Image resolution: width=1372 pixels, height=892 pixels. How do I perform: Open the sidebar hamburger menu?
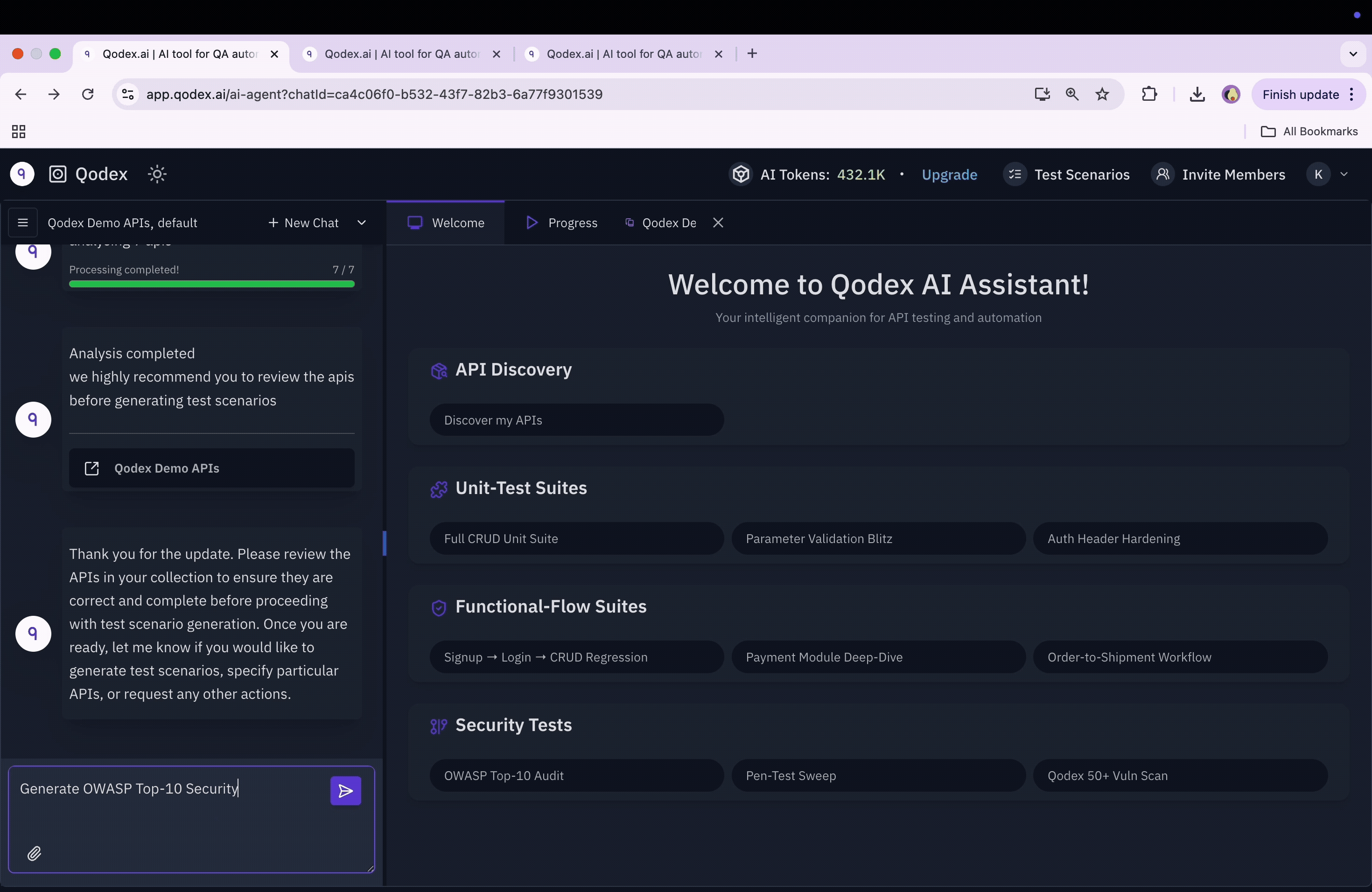(x=22, y=223)
